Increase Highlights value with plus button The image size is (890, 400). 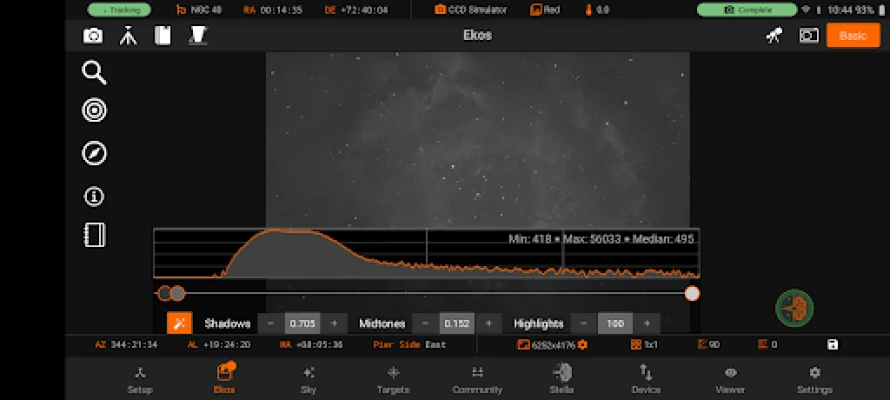pyautogui.click(x=647, y=323)
